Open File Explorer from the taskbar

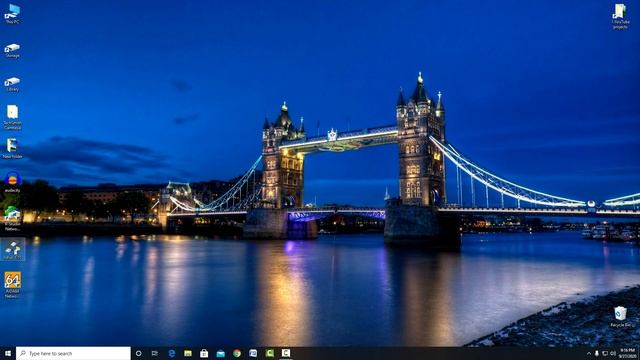click(188, 353)
